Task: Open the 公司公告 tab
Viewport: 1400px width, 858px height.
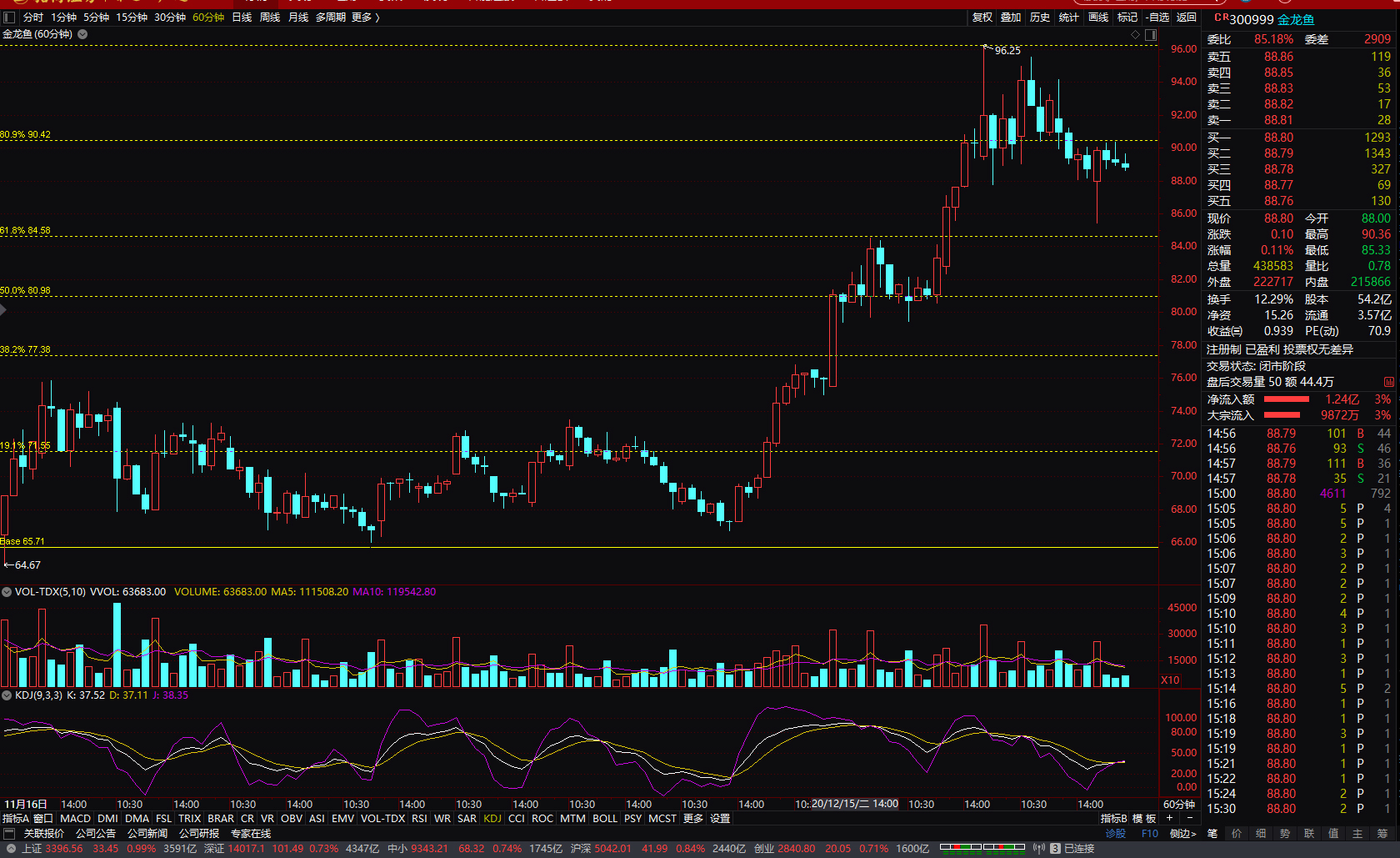Action: coord(96,834)
